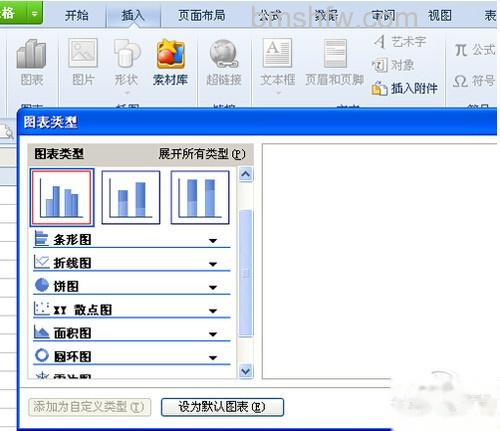The image size is (500, 431).
Task: Click 设为默认图表 set as default chart
Action: point(222,407)
